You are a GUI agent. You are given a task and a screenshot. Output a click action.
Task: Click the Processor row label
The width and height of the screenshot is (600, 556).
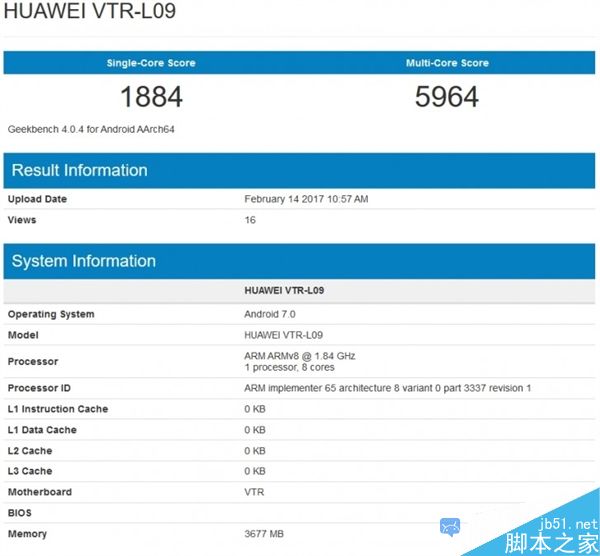pos(33,362)
